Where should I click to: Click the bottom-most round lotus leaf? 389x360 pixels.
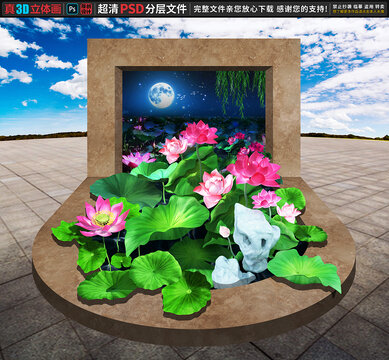coord(186,293)
